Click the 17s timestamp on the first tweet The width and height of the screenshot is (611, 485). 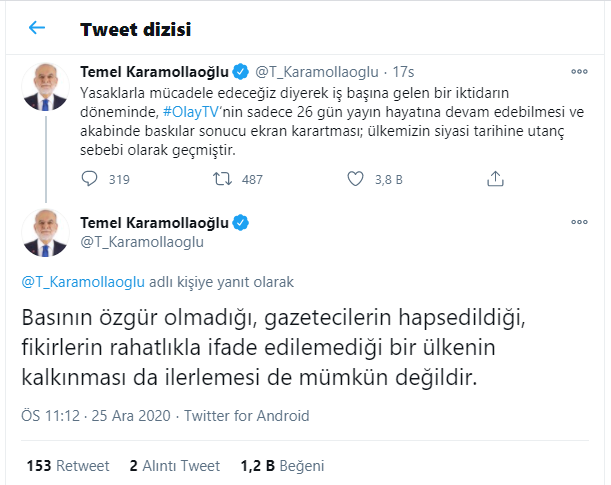click(404, 72)
